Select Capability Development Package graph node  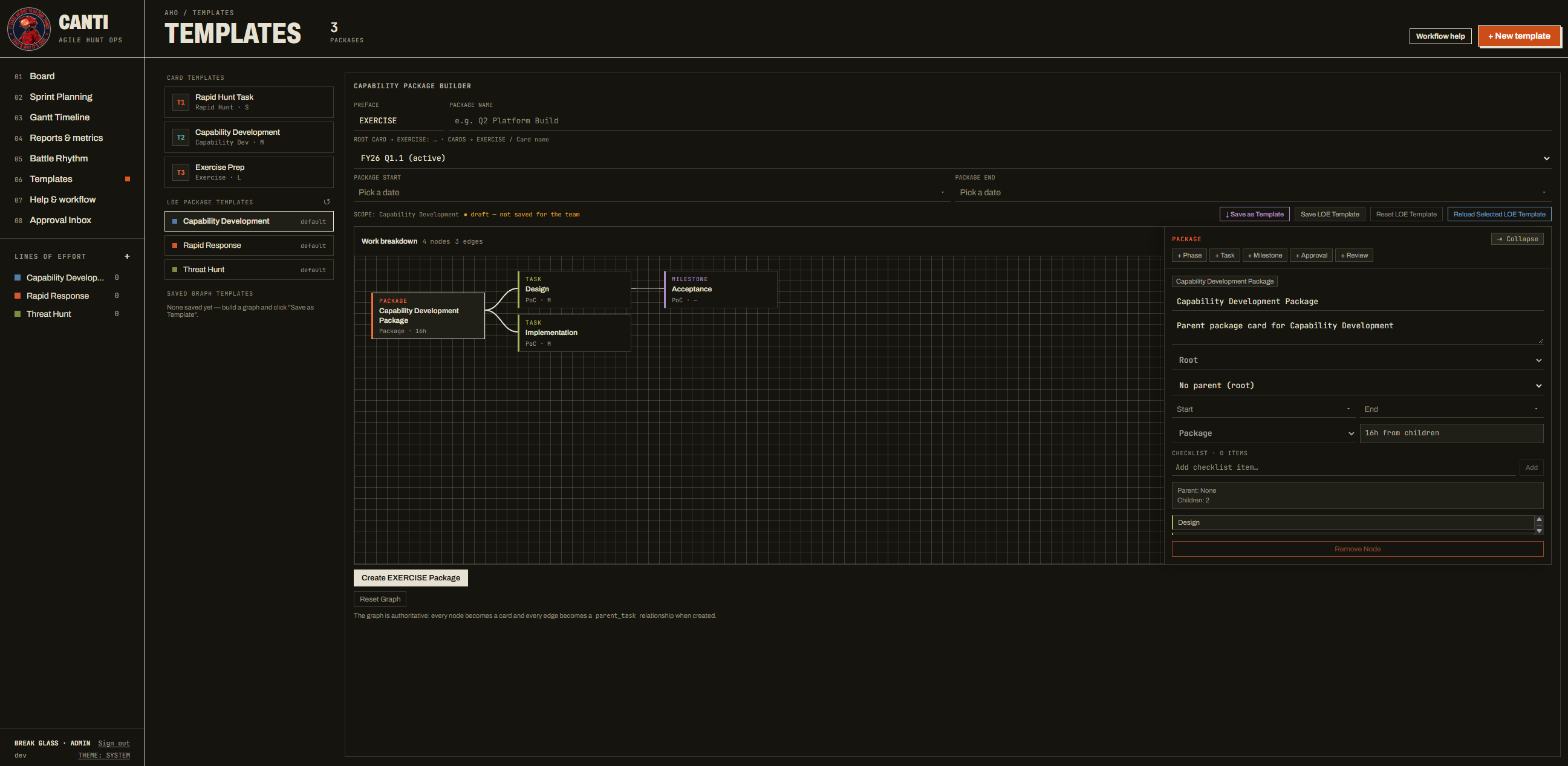point(428,316)
